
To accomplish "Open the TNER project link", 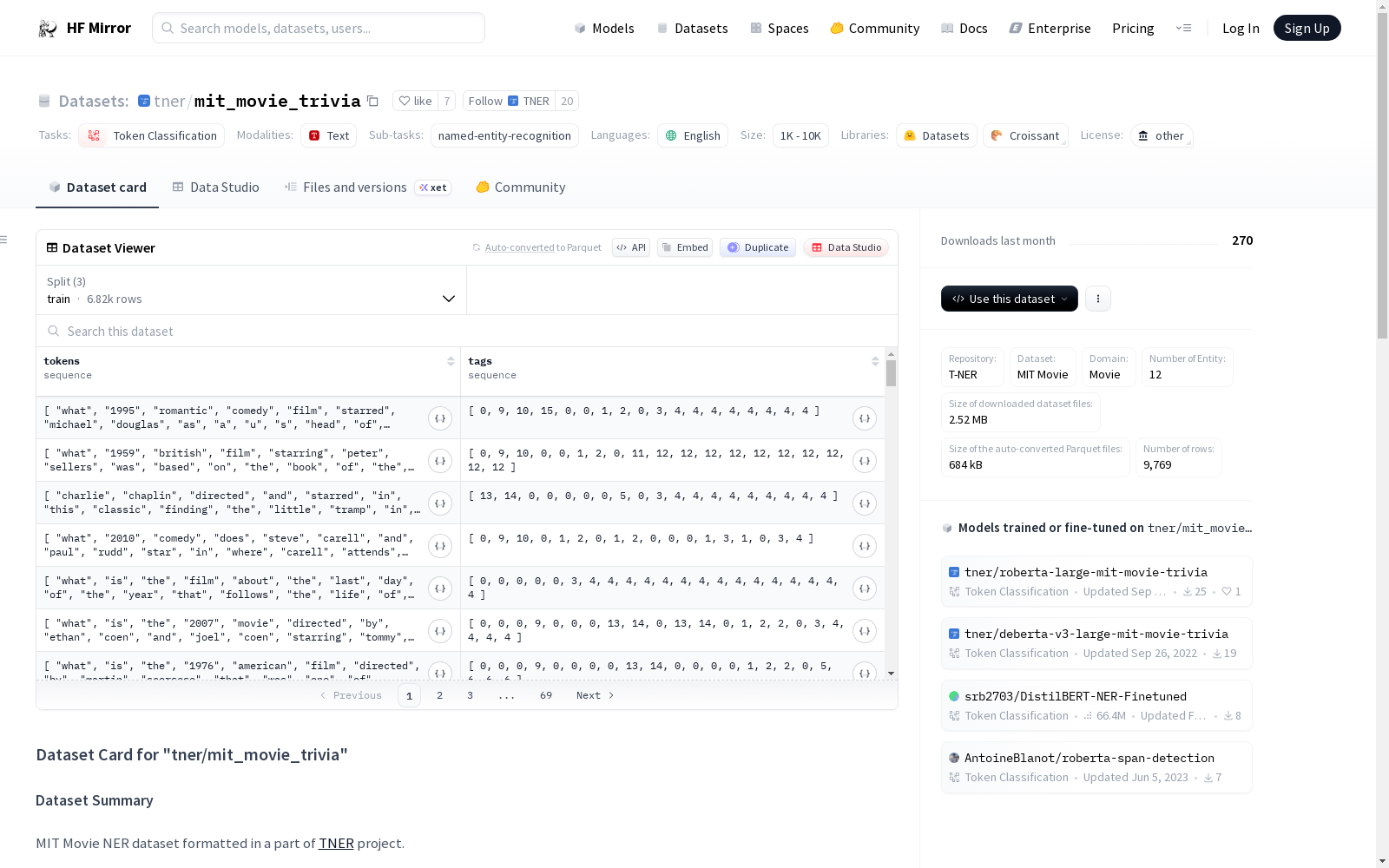I will coord(336,844).
